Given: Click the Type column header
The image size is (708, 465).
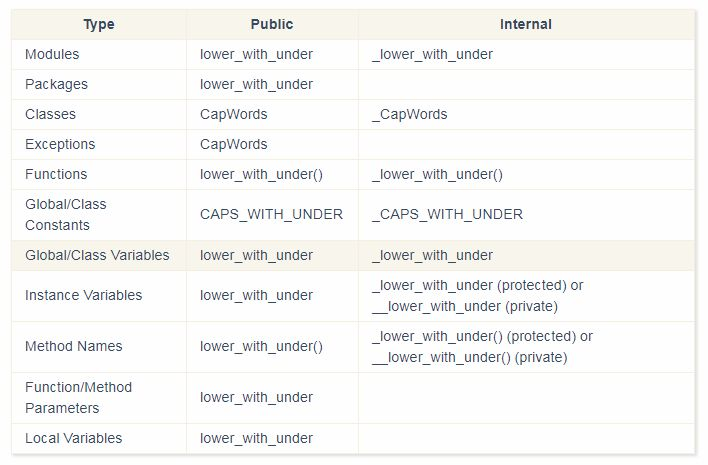Looking at the screenshot, I should tap(98, 24).
